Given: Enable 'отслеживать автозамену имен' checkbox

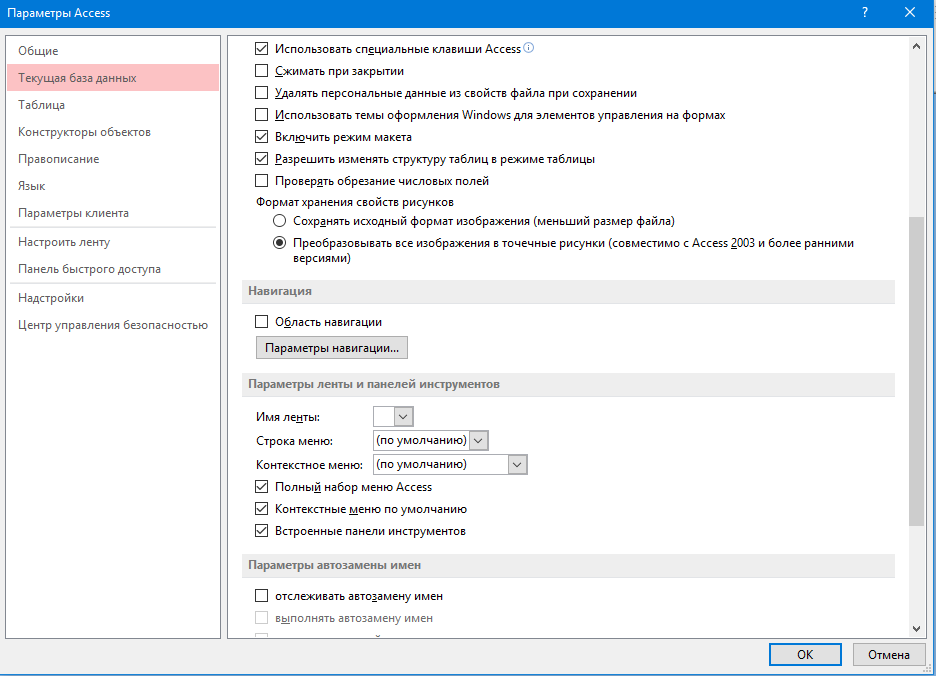Looking at the screenshot, I should coord(262,596).
